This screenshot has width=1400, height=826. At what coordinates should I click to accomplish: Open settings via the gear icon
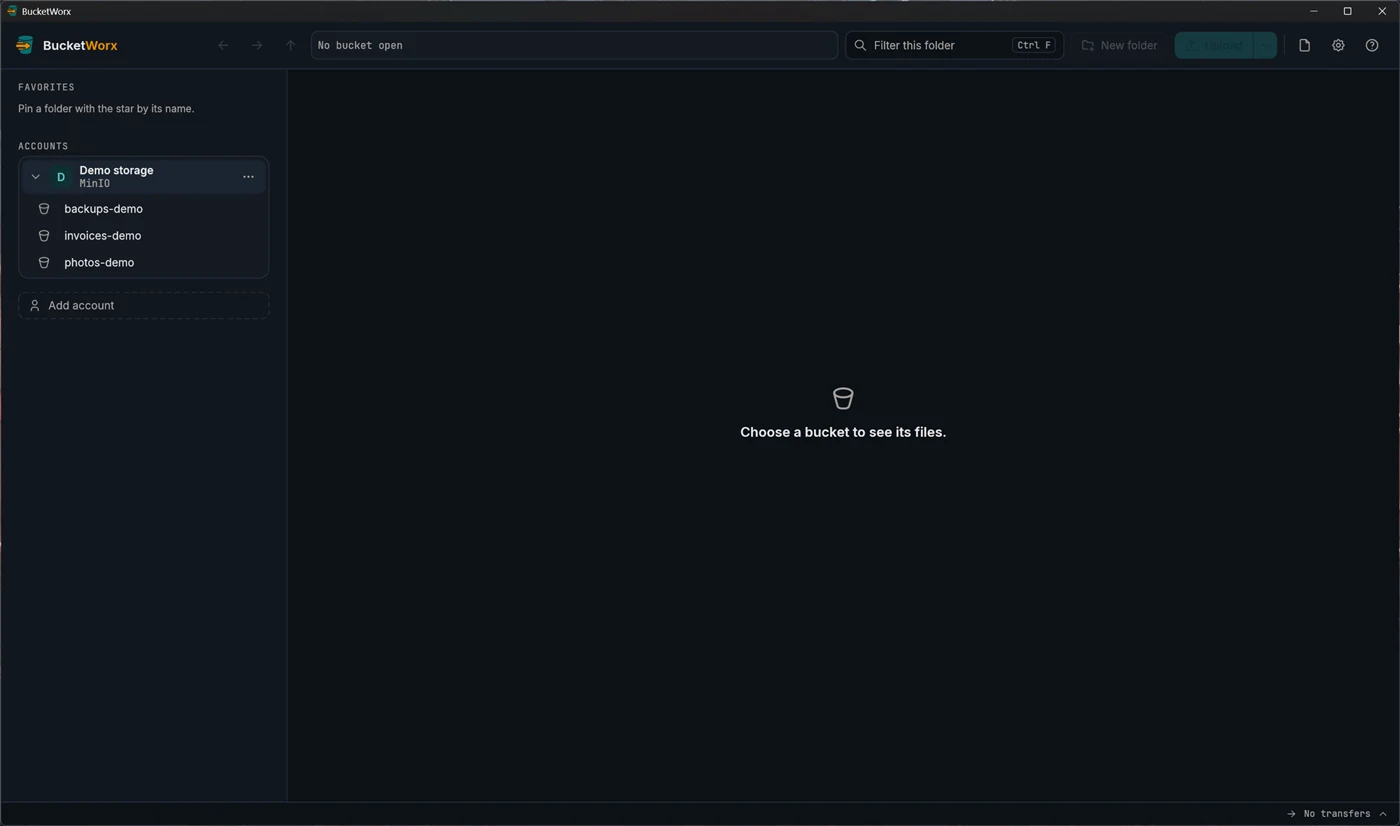pos(1338,45)
